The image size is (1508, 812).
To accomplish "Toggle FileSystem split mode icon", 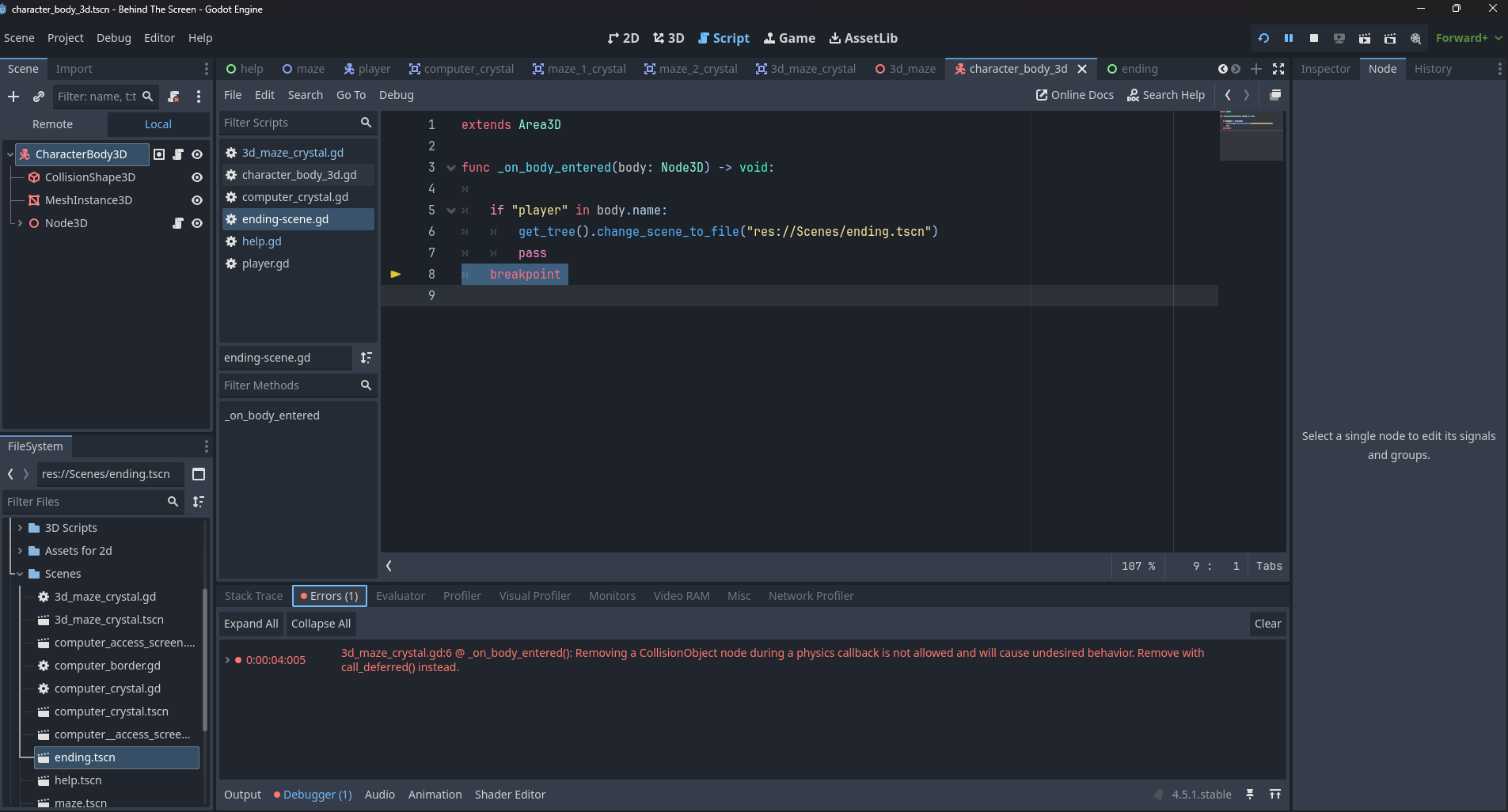I will pyautogui.click(x=199, y=474).
